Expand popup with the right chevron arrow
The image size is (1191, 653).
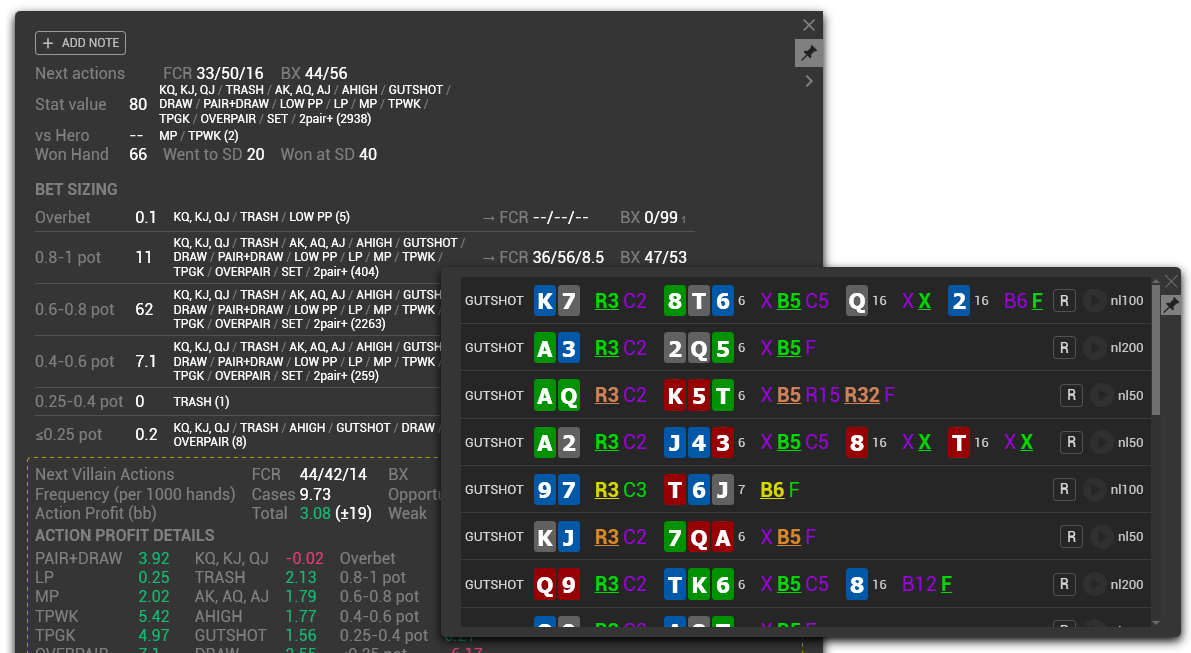[809, 81]
